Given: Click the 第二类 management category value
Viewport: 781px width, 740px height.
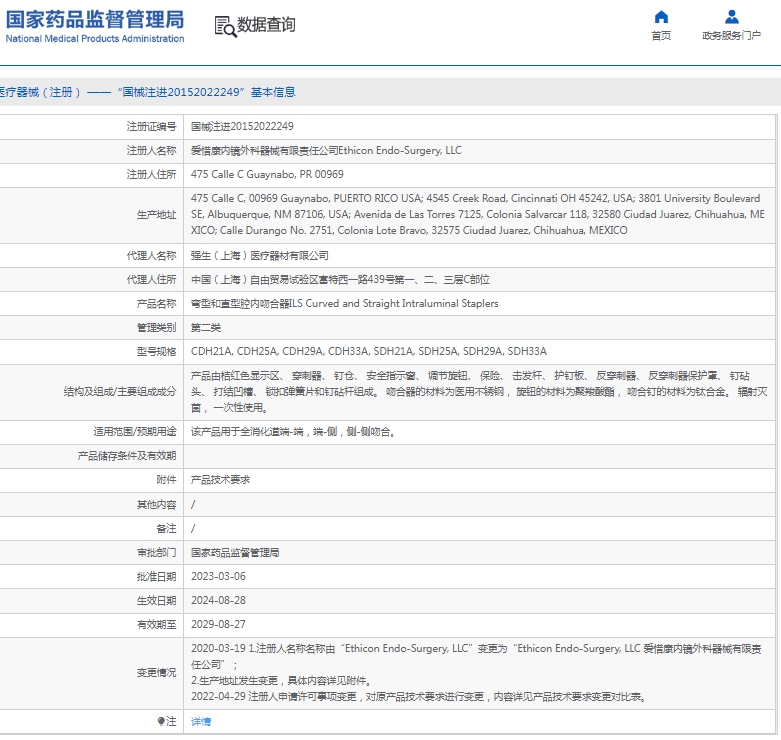Looking at the screenshot, I should [x=206, y=327].
